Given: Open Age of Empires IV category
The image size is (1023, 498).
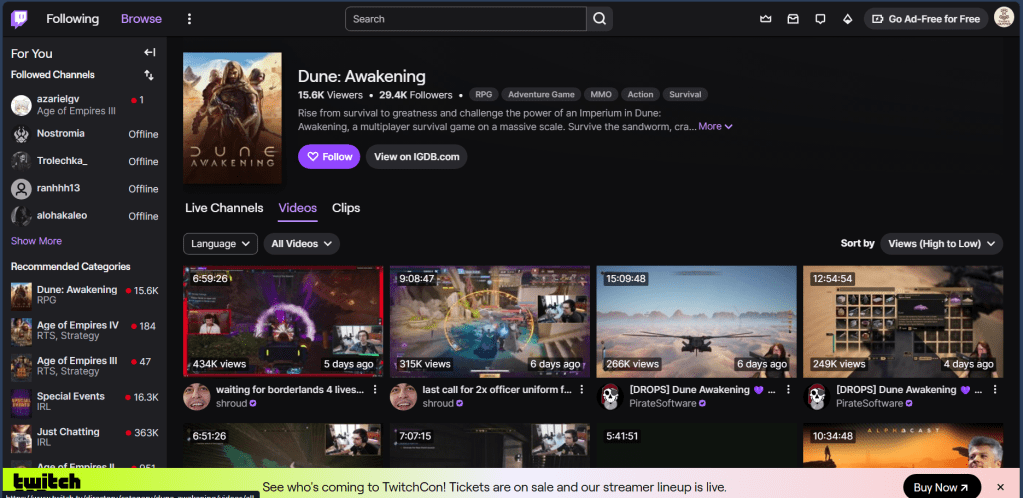Looking at the screenshot, I should click(85, 330).
